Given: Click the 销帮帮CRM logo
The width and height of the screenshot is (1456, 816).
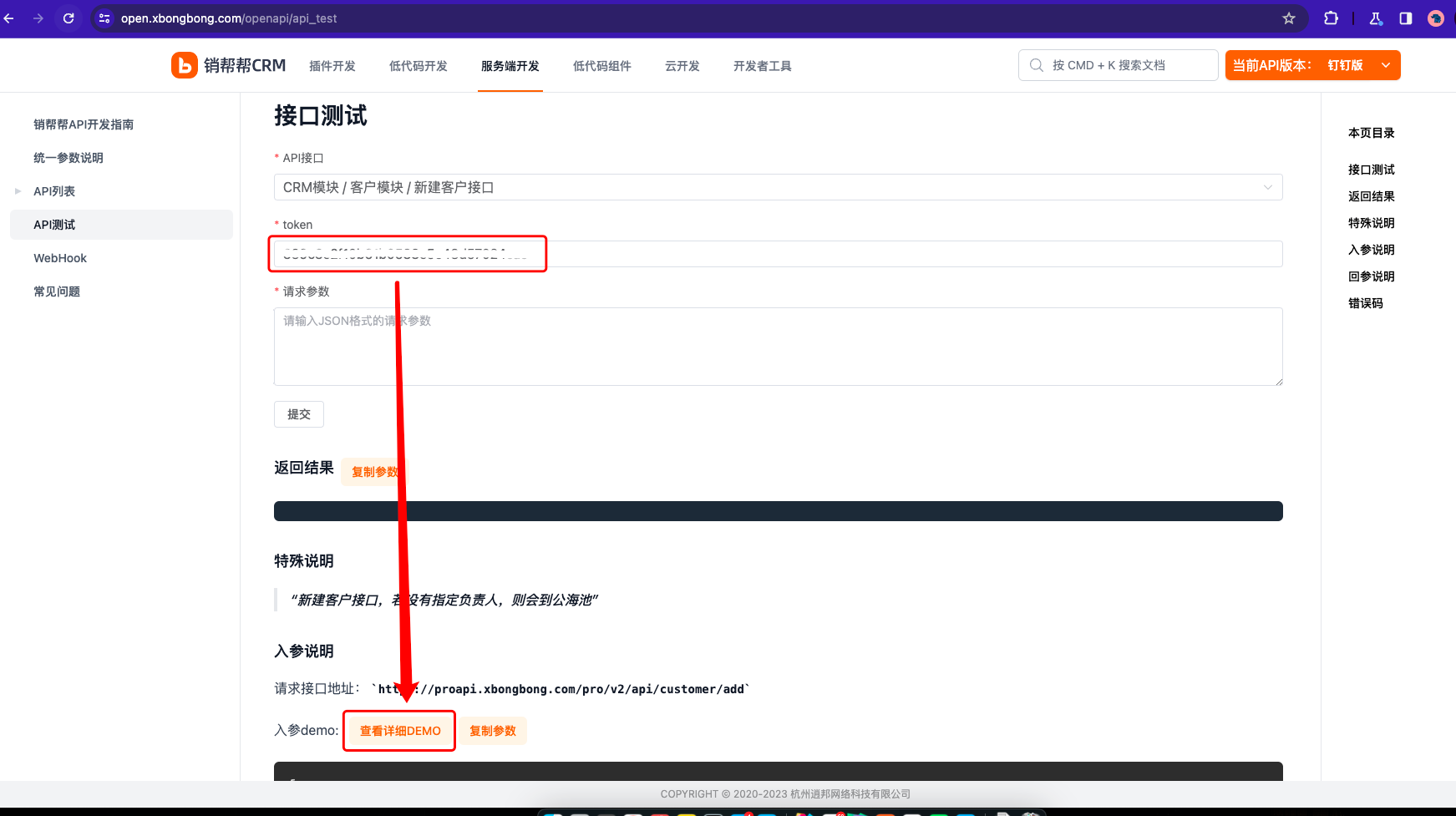Looking at the screenshot, I should [x=229, y=65].
